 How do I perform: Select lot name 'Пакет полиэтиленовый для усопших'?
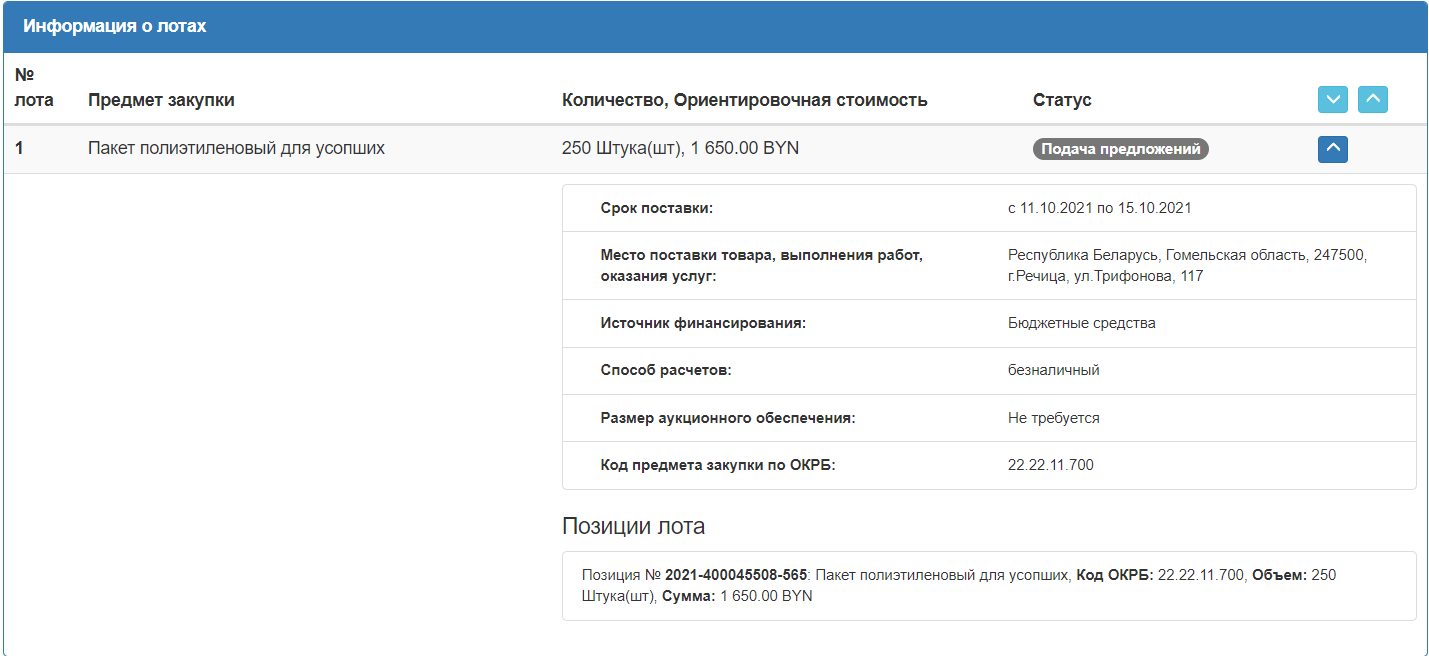pyautogui.click(x=236, y=148)
